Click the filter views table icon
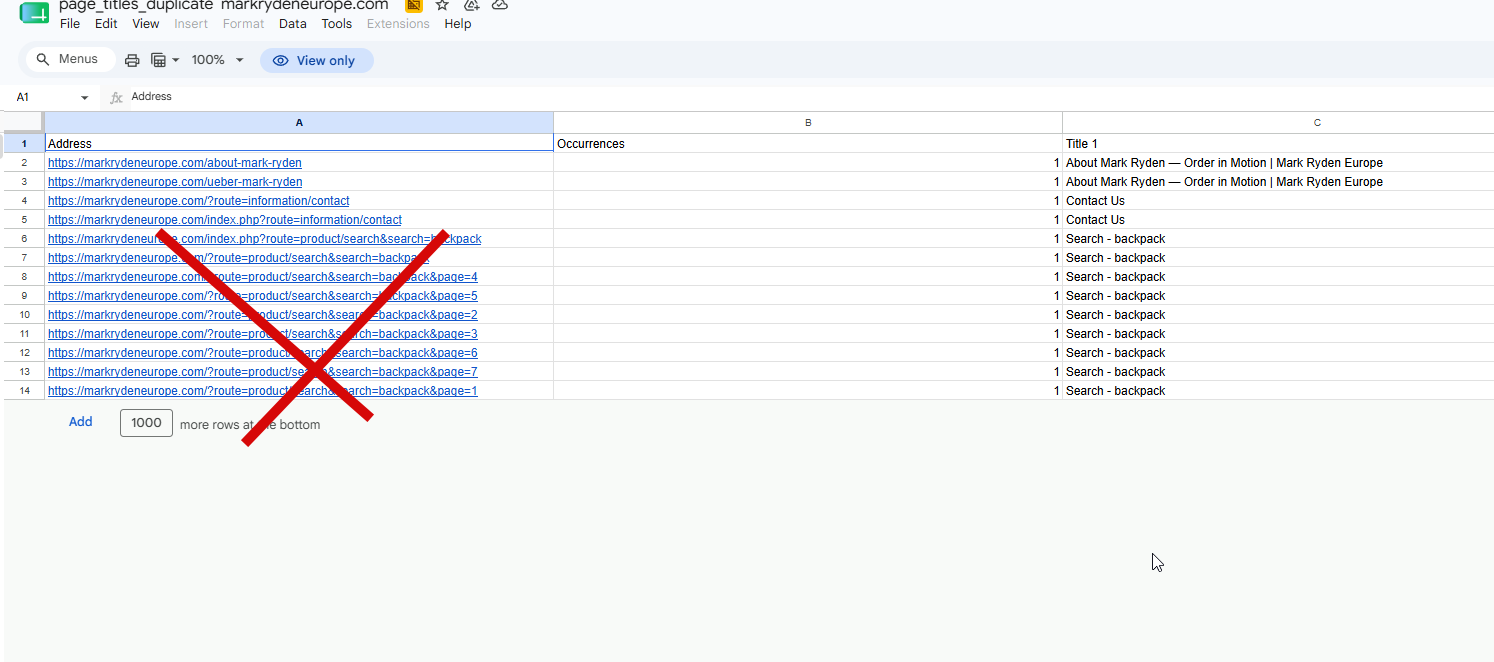Viewport: 1494px width, 662px height. point(158,60)
